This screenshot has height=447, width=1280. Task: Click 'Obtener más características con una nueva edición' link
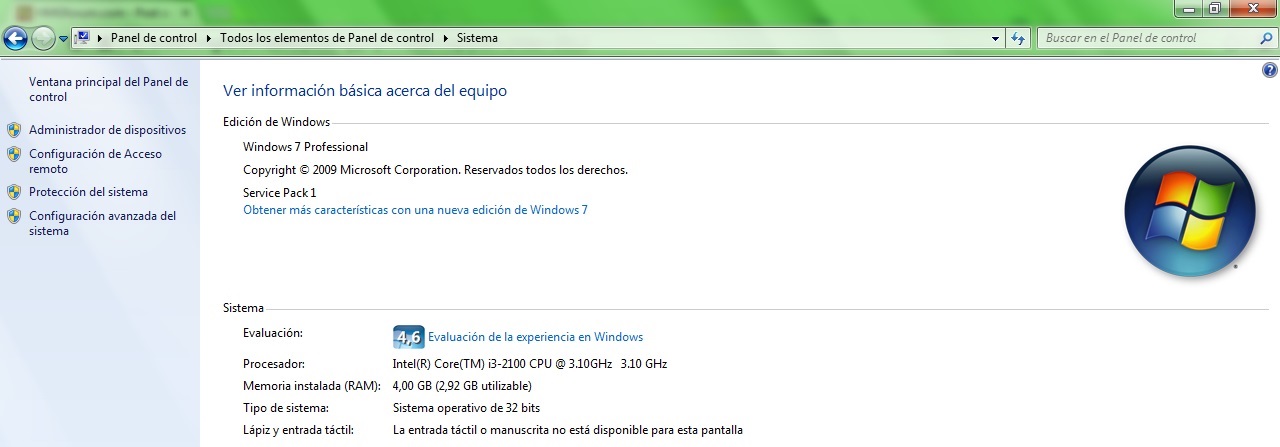tap(415, 210)
